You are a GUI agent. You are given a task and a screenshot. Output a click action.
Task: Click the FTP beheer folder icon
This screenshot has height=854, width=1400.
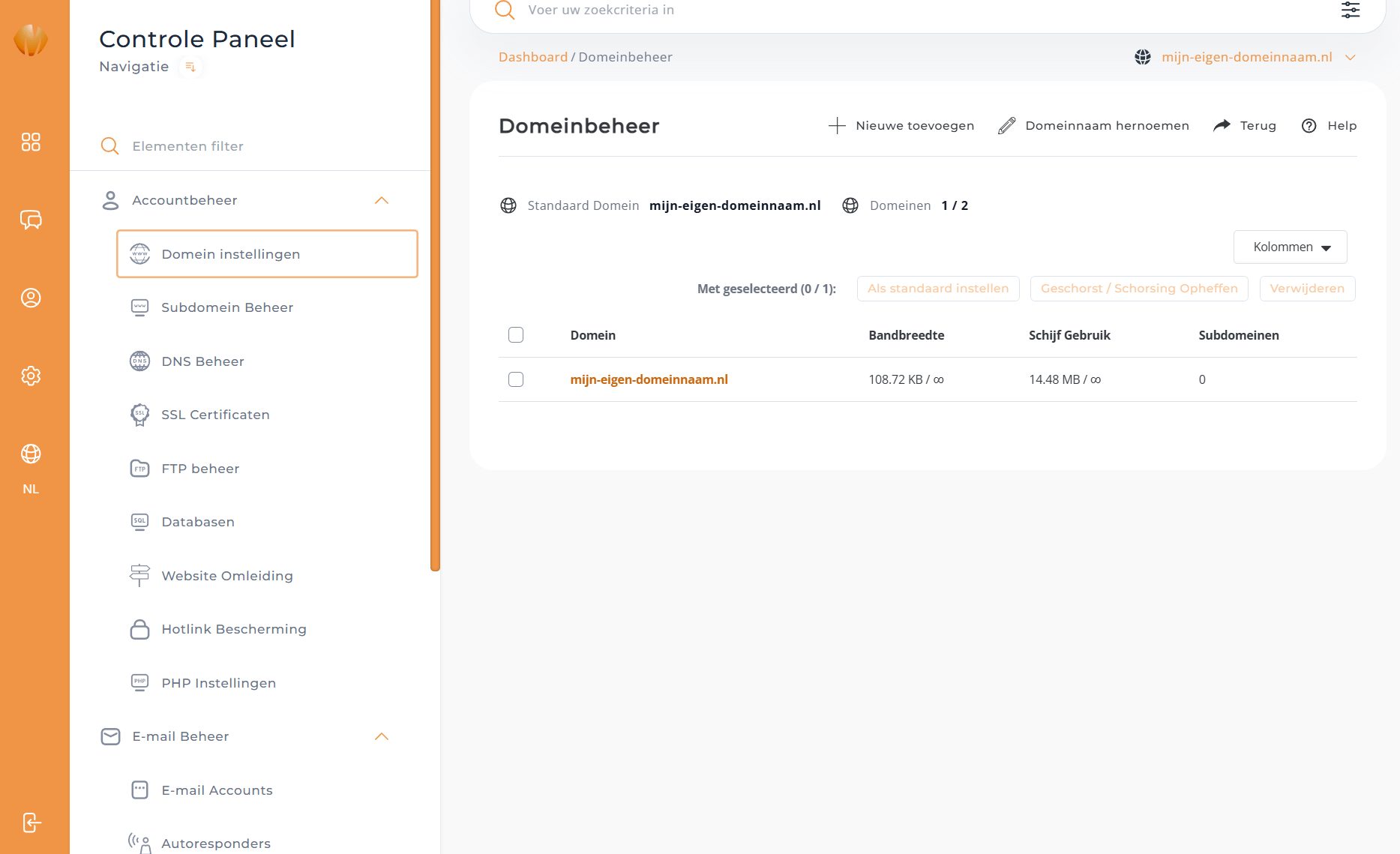tap(140, 469)
